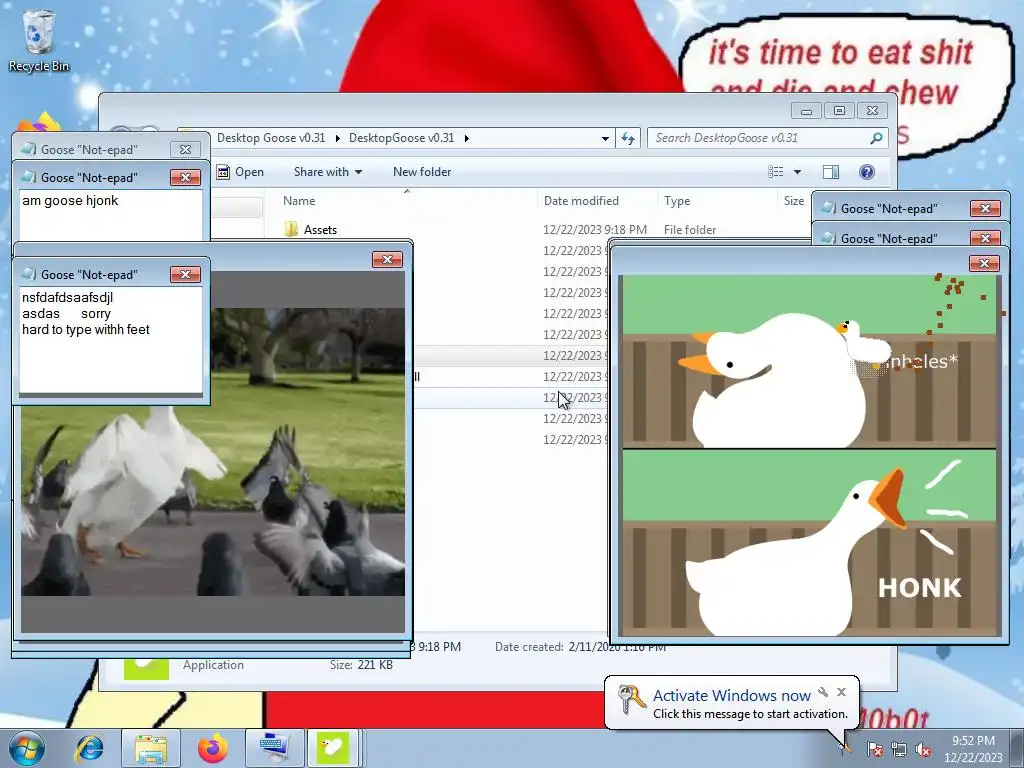This screenshot has height=768, width=1024.
Task: Dismiss the activation balloon with X
Action: pos(842,692)
